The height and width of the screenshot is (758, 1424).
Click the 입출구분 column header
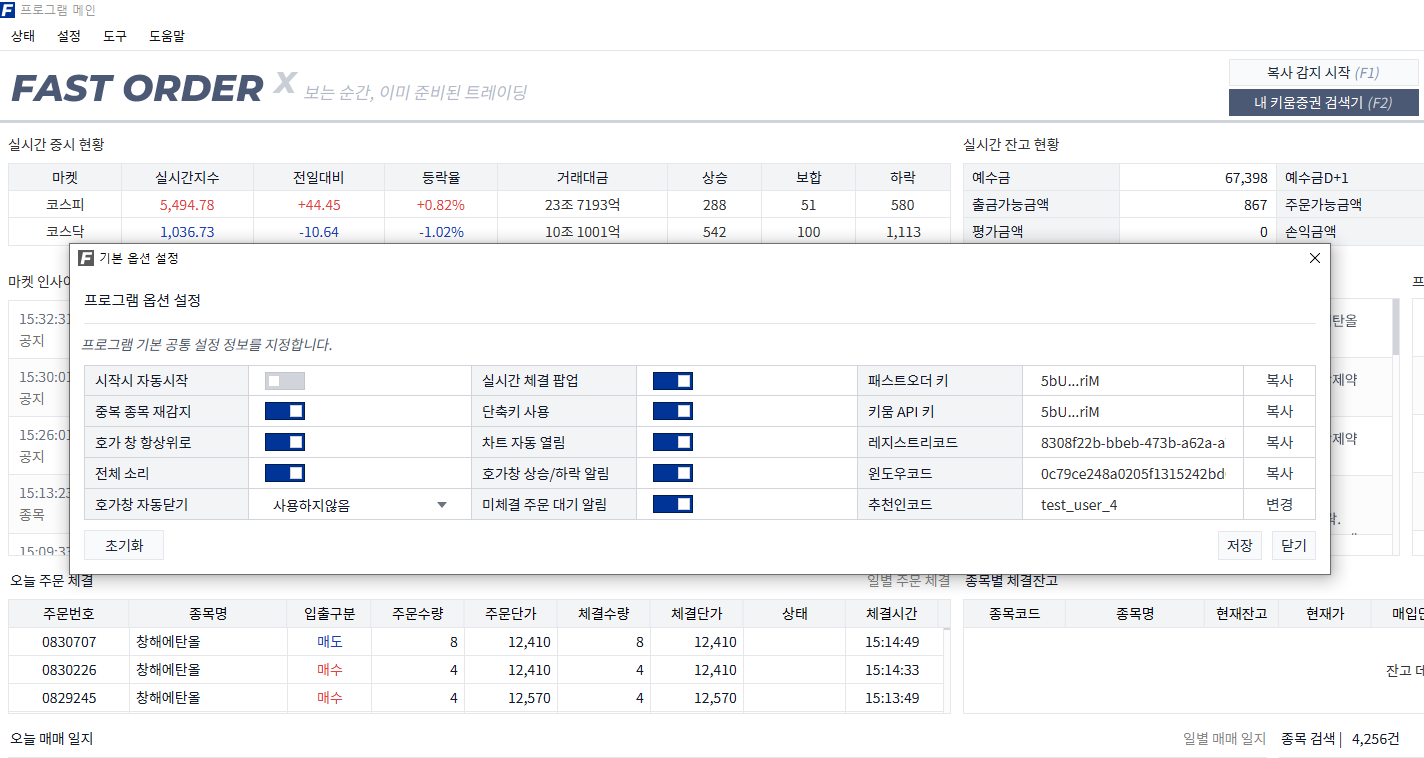[x=330, y=613]
